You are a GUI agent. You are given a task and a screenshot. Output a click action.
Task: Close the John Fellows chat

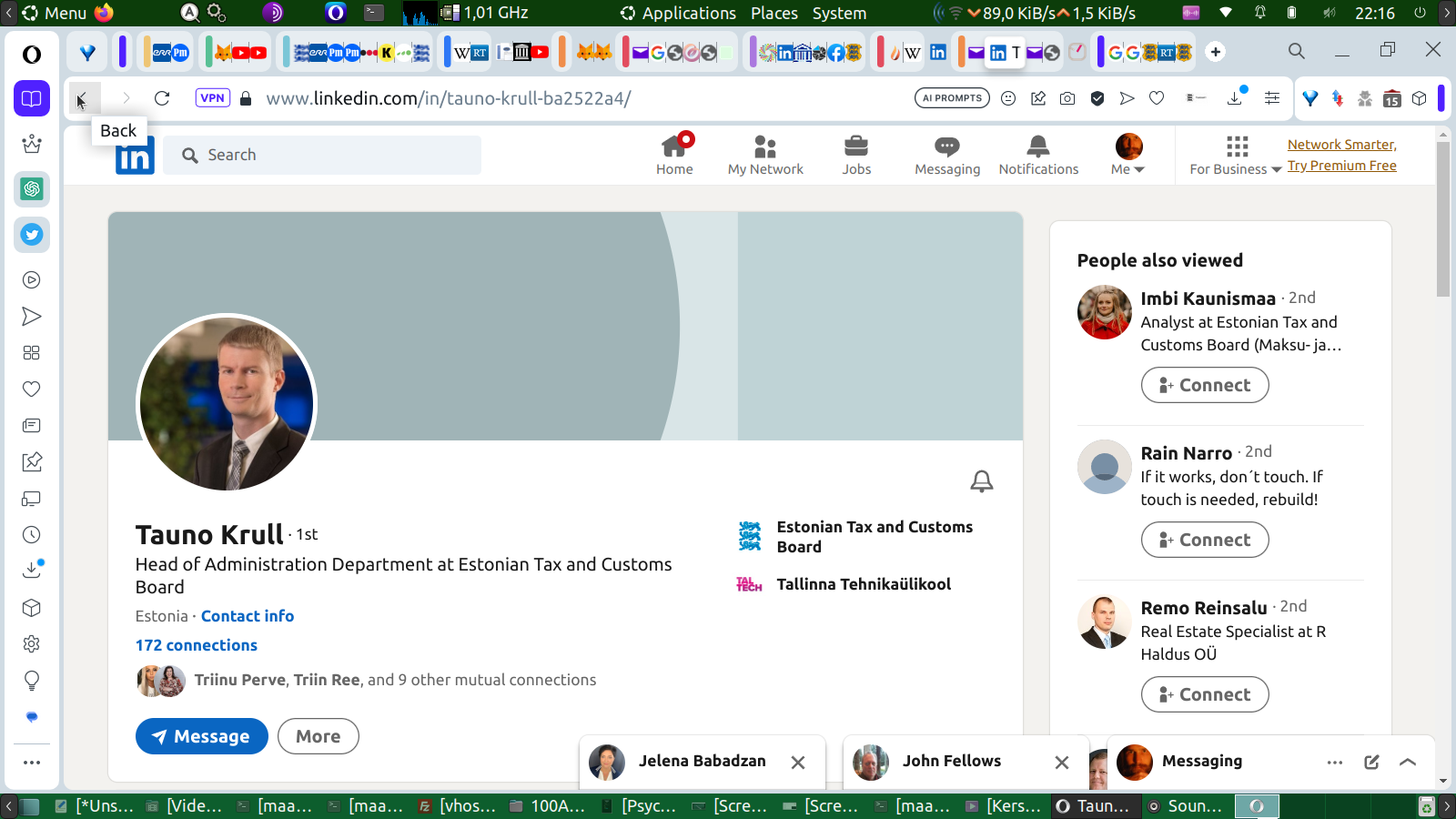click(x=1062, y=763)
